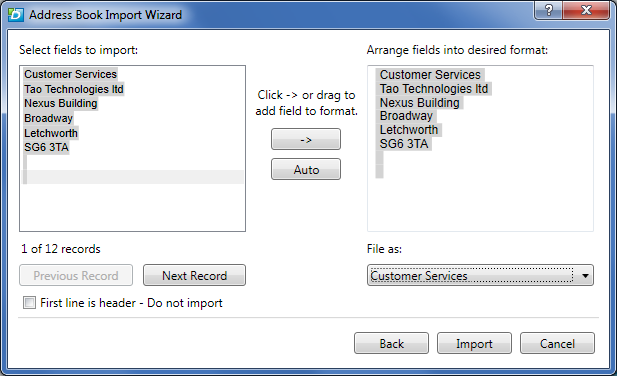The image size is (617, 376).
Task: Click the Import button
Action: tap(474, 343)
